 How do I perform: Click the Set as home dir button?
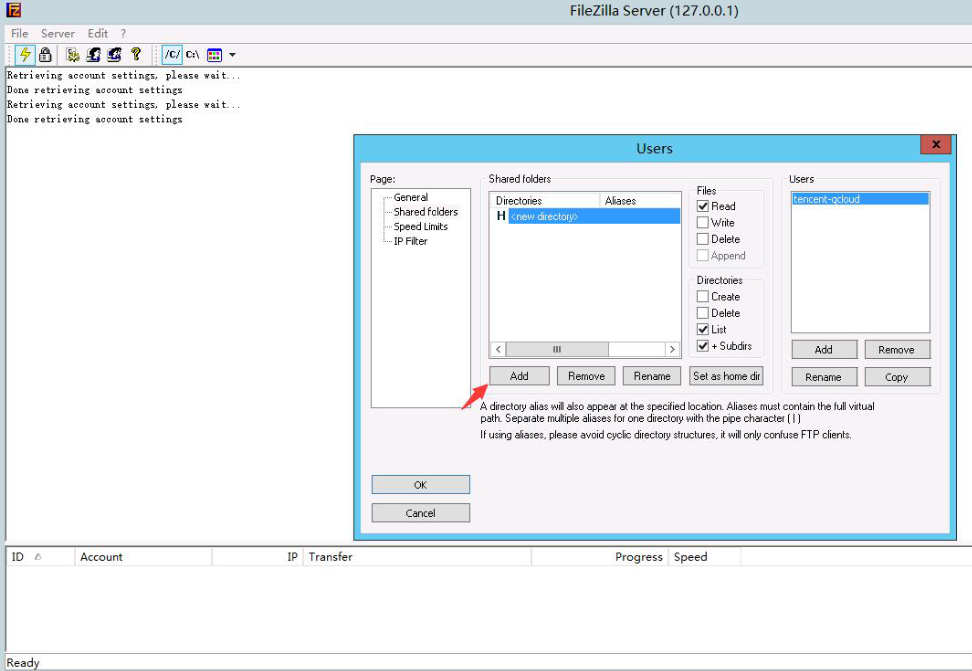pos(727,376)
